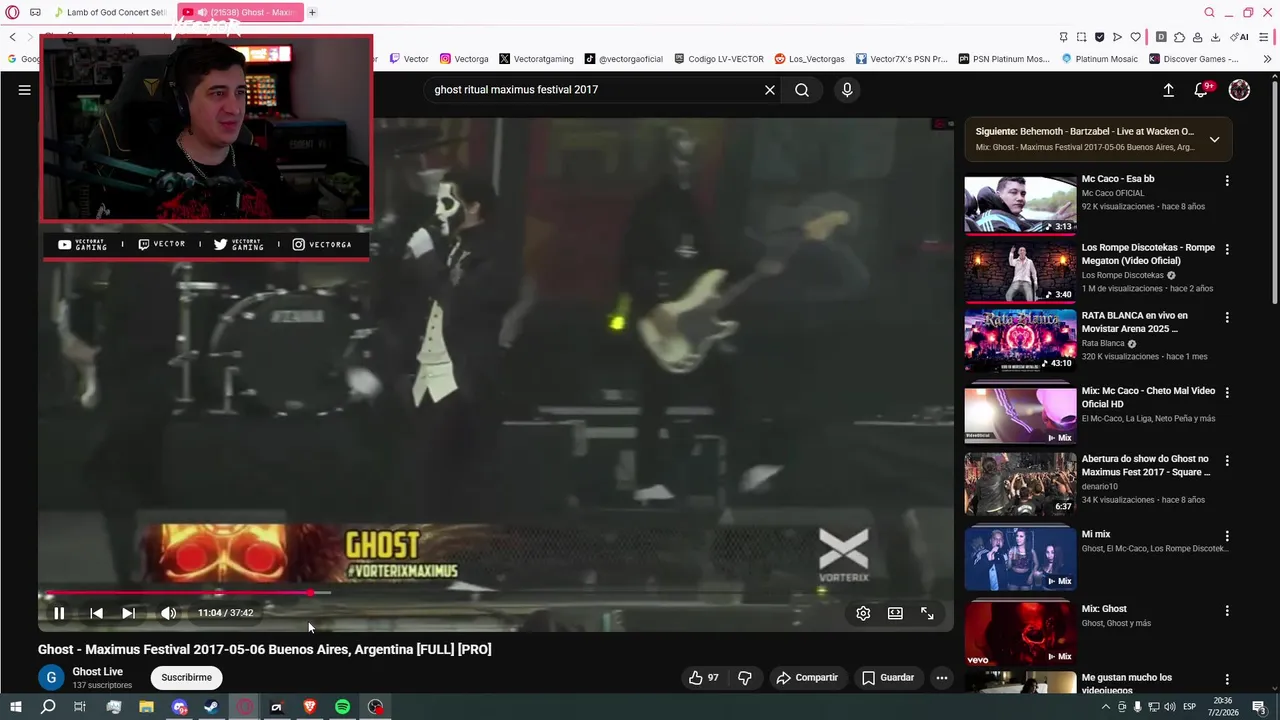Open the 'Mc Caco - Esa bb' thumbnail
Screen dimensions: 1280x720
pos(1020,204)
